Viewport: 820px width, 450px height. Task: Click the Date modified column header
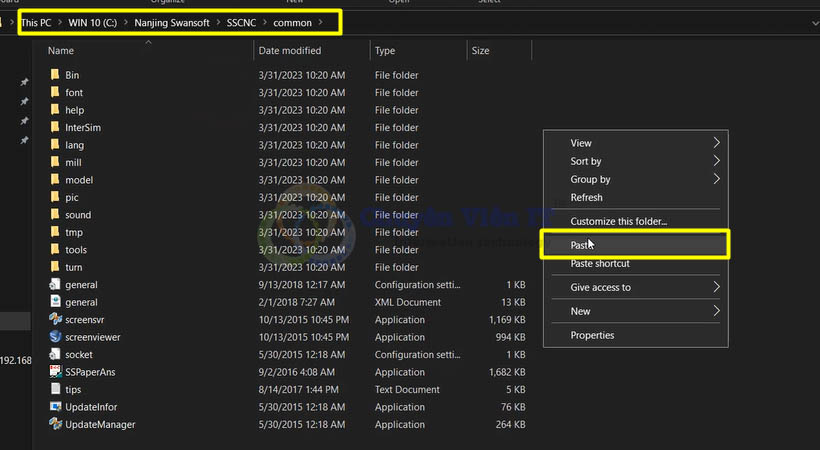290,50
